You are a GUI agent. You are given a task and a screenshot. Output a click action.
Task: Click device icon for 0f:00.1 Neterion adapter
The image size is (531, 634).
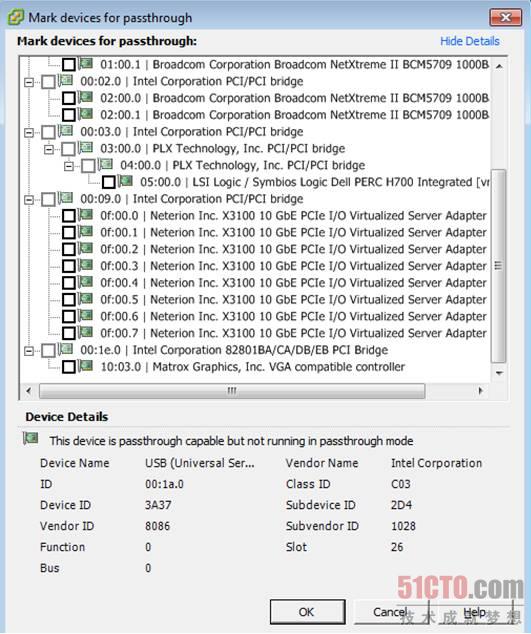click(86, 231)
